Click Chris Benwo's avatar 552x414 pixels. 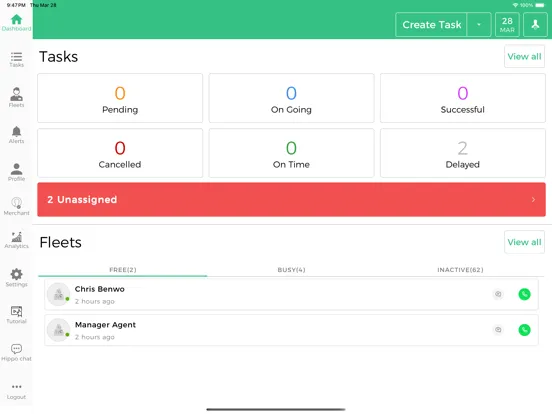[58, 294]
